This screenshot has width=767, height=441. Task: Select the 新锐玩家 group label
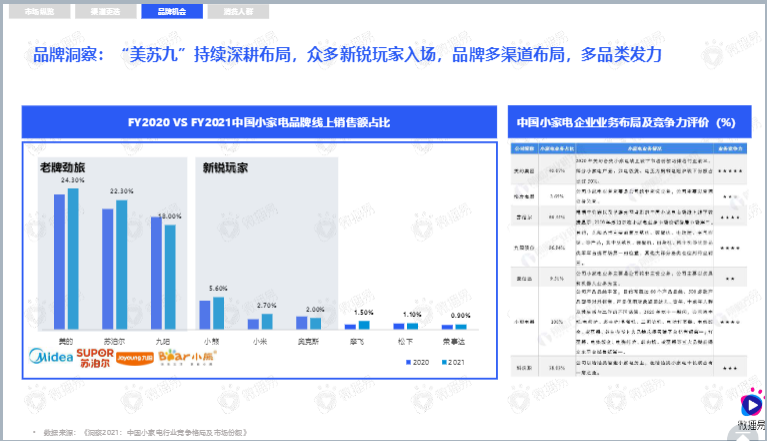(x=225, y=168)
